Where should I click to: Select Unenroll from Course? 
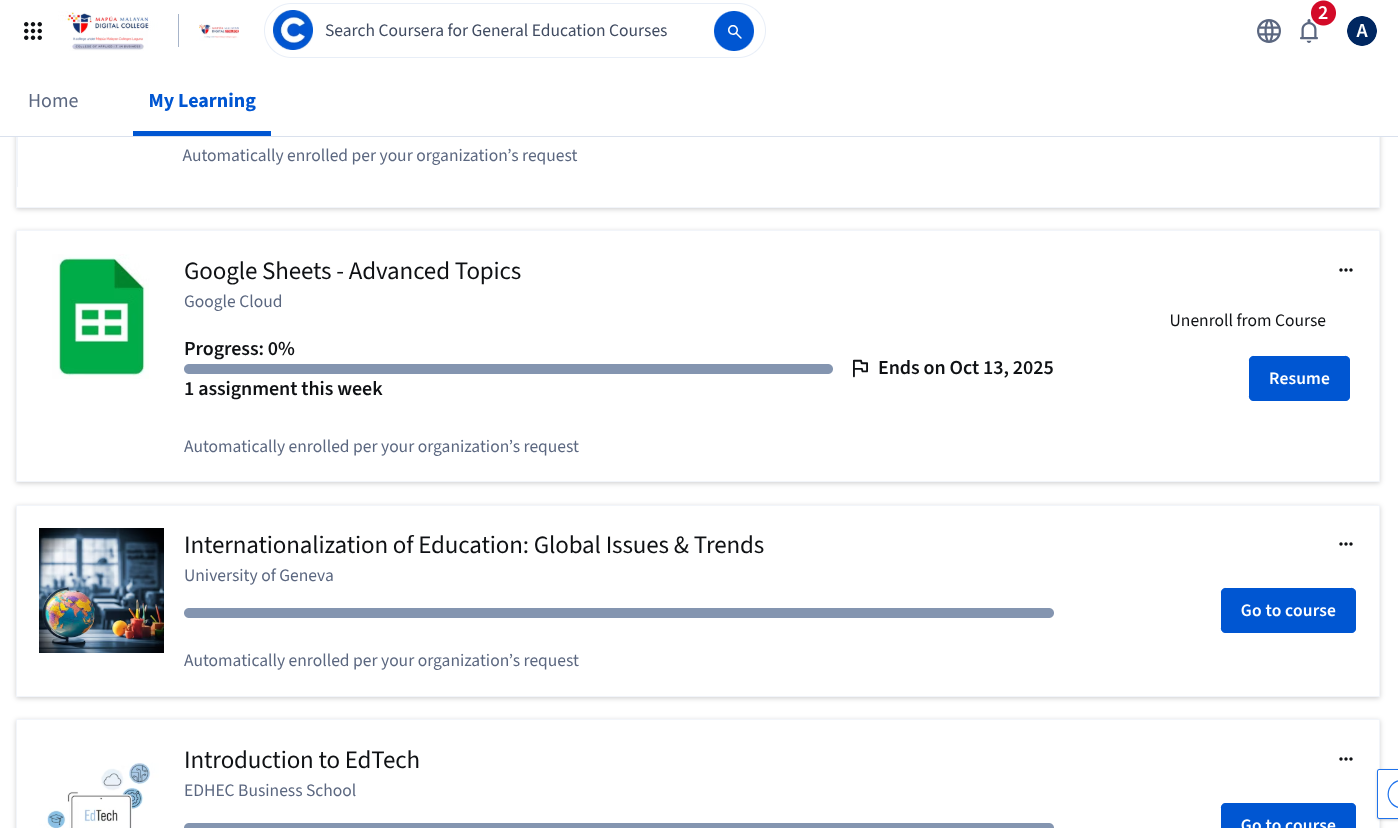[x=1247, y=320]
